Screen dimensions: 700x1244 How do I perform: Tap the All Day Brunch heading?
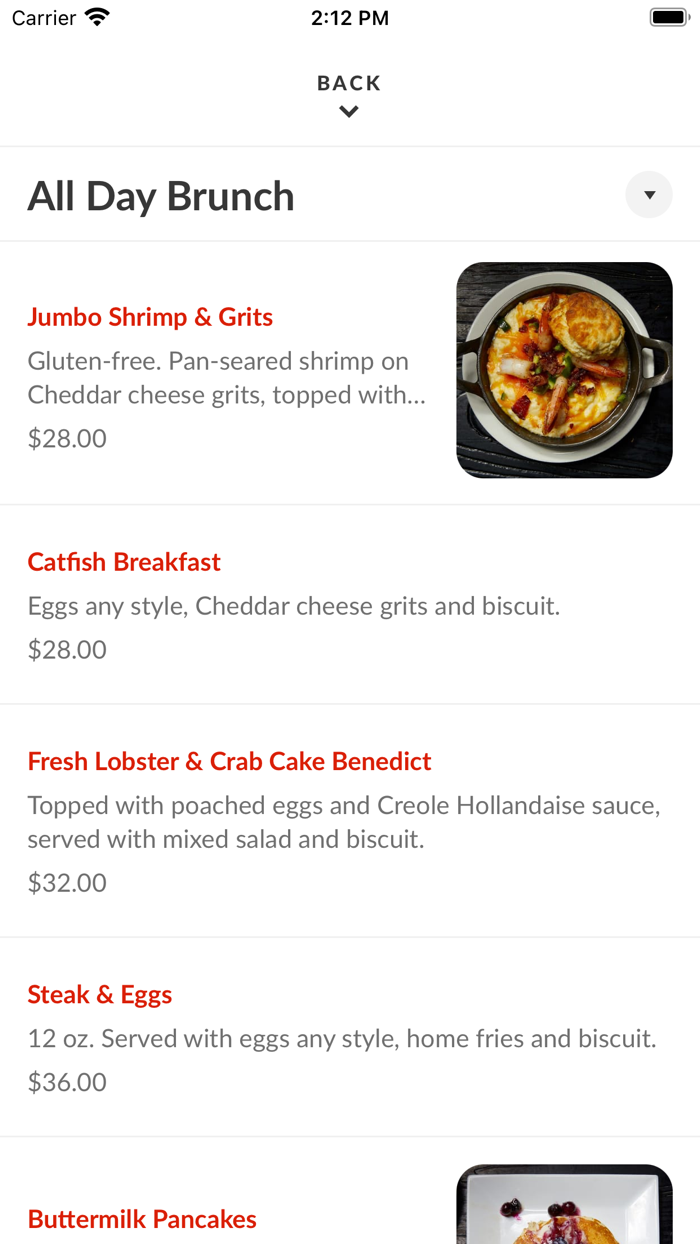161,196
